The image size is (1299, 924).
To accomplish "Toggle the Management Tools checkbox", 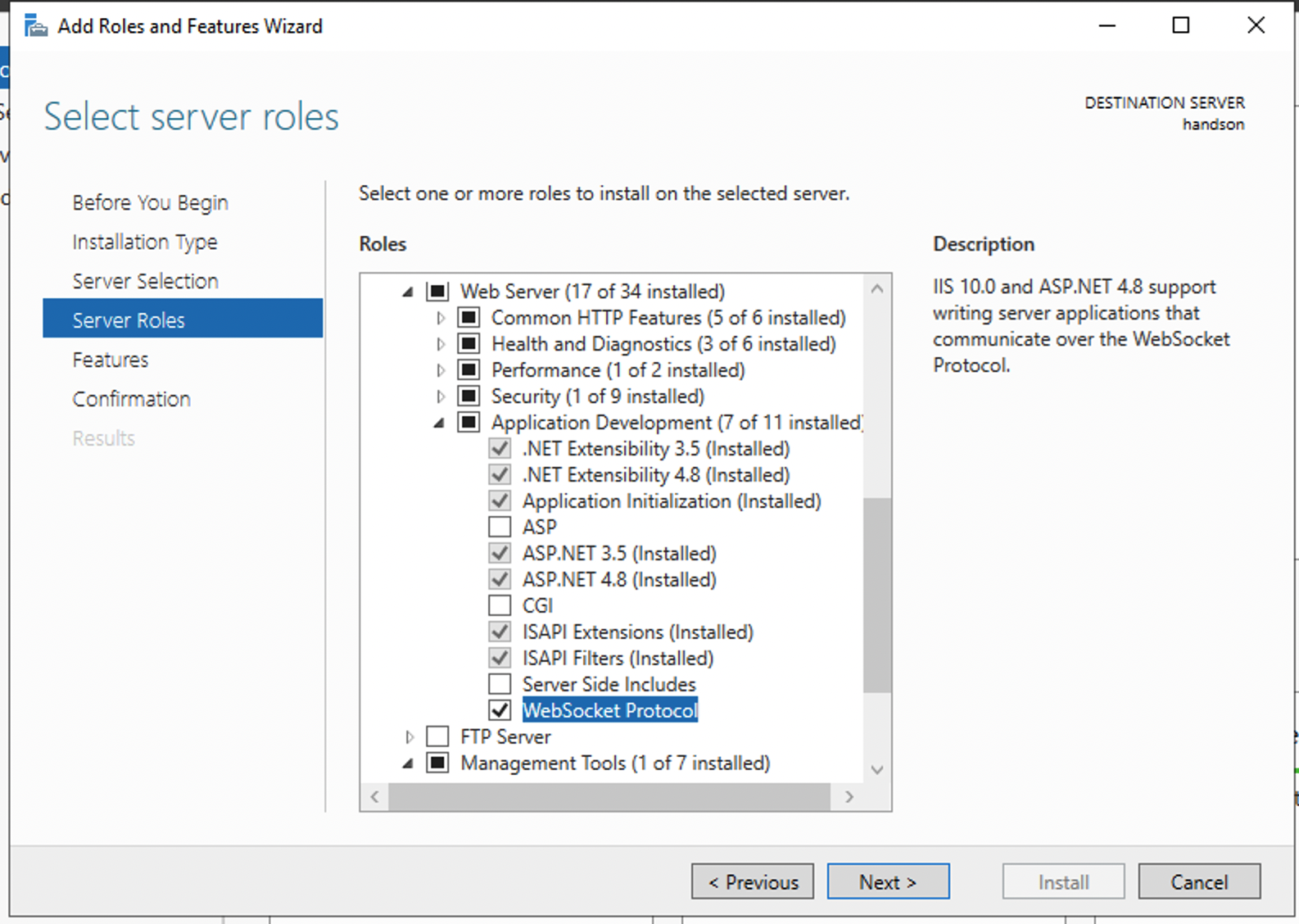I will [438, 763].
